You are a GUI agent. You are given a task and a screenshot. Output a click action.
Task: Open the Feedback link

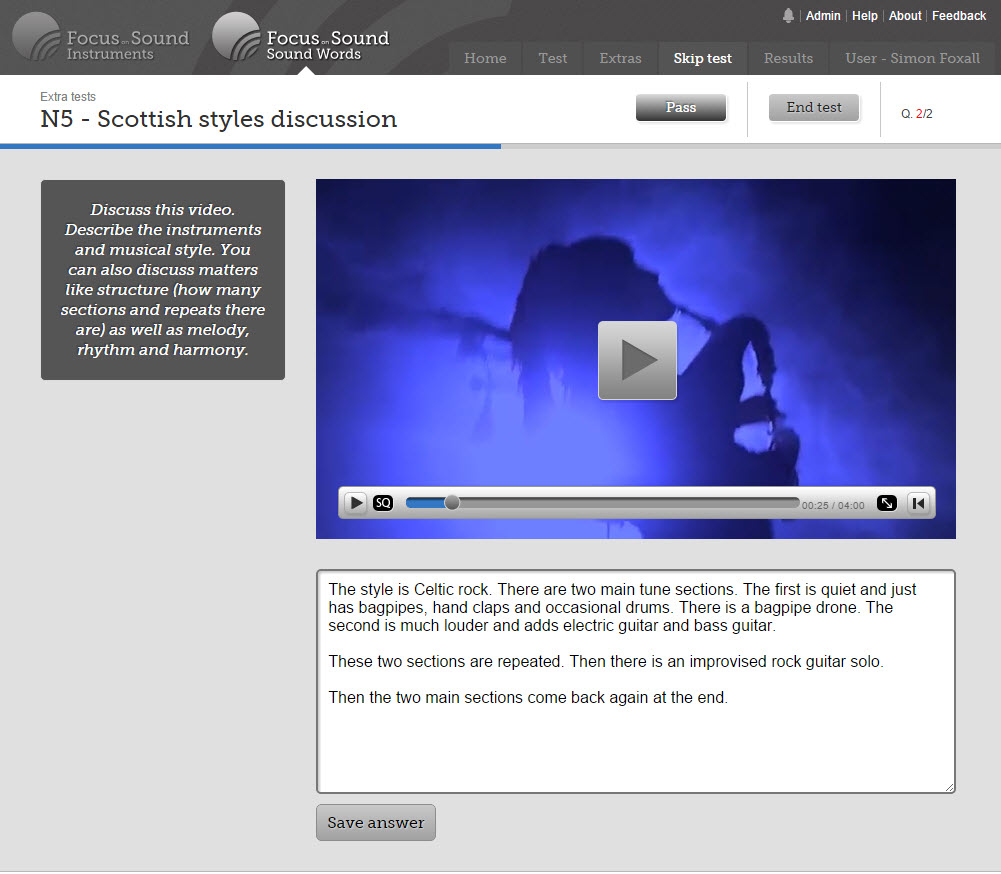[959, 16]
